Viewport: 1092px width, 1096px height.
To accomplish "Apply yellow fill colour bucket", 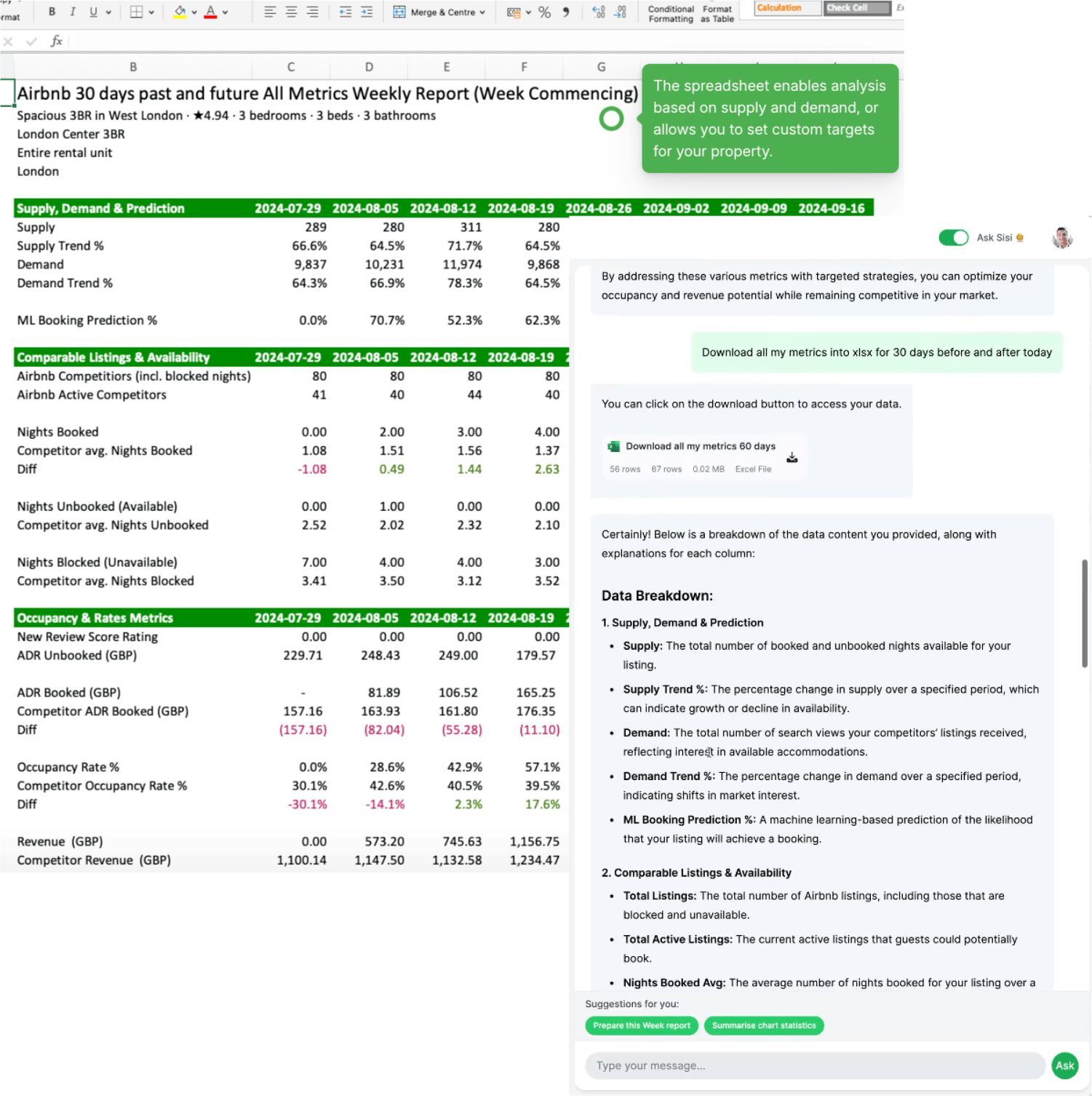I will tap(180, 12).
